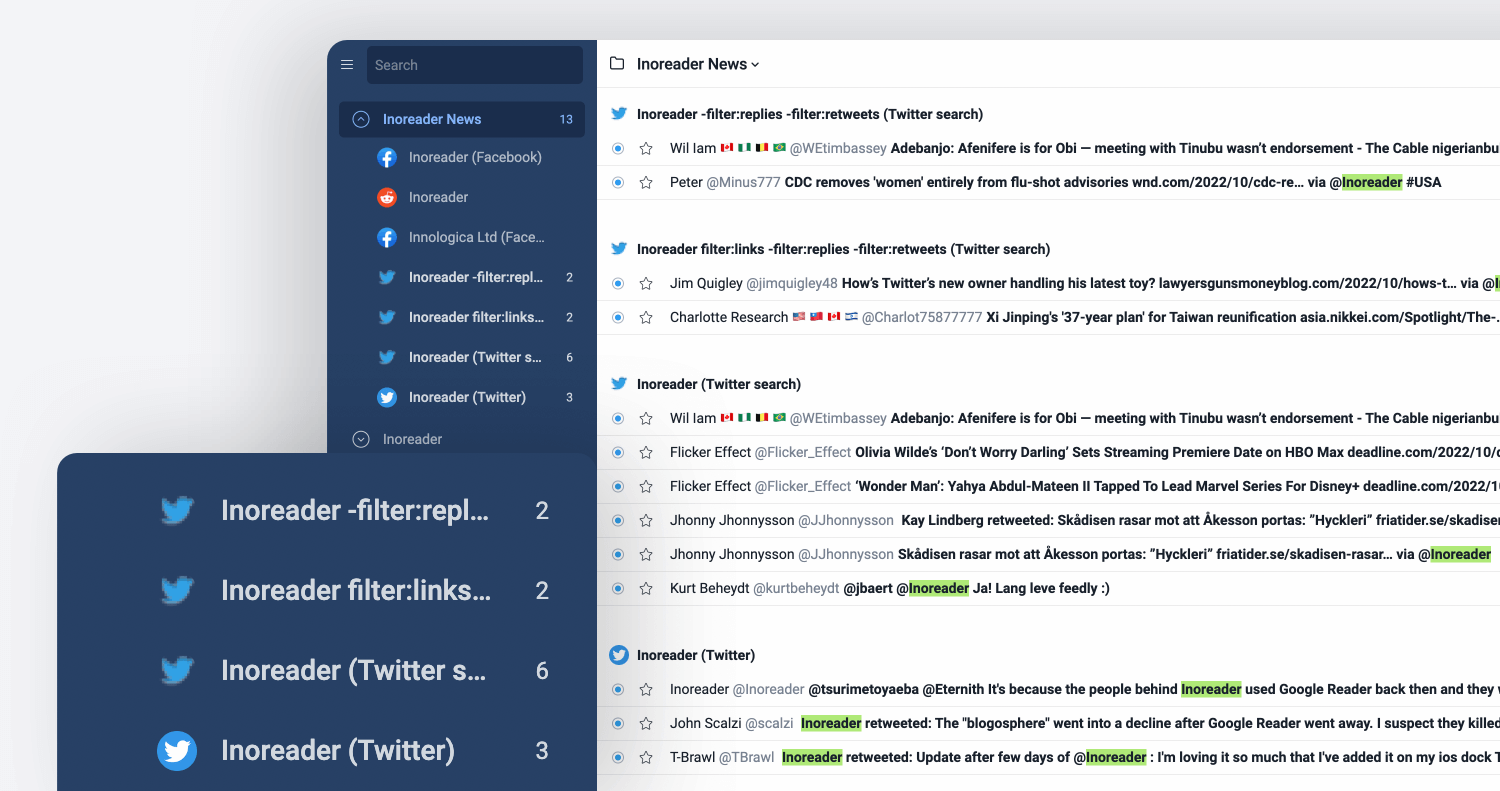1500x791 pixels.
Task: Click the Reddit icon beside the Inoreader feed
Action: click(x=387, y=197)
